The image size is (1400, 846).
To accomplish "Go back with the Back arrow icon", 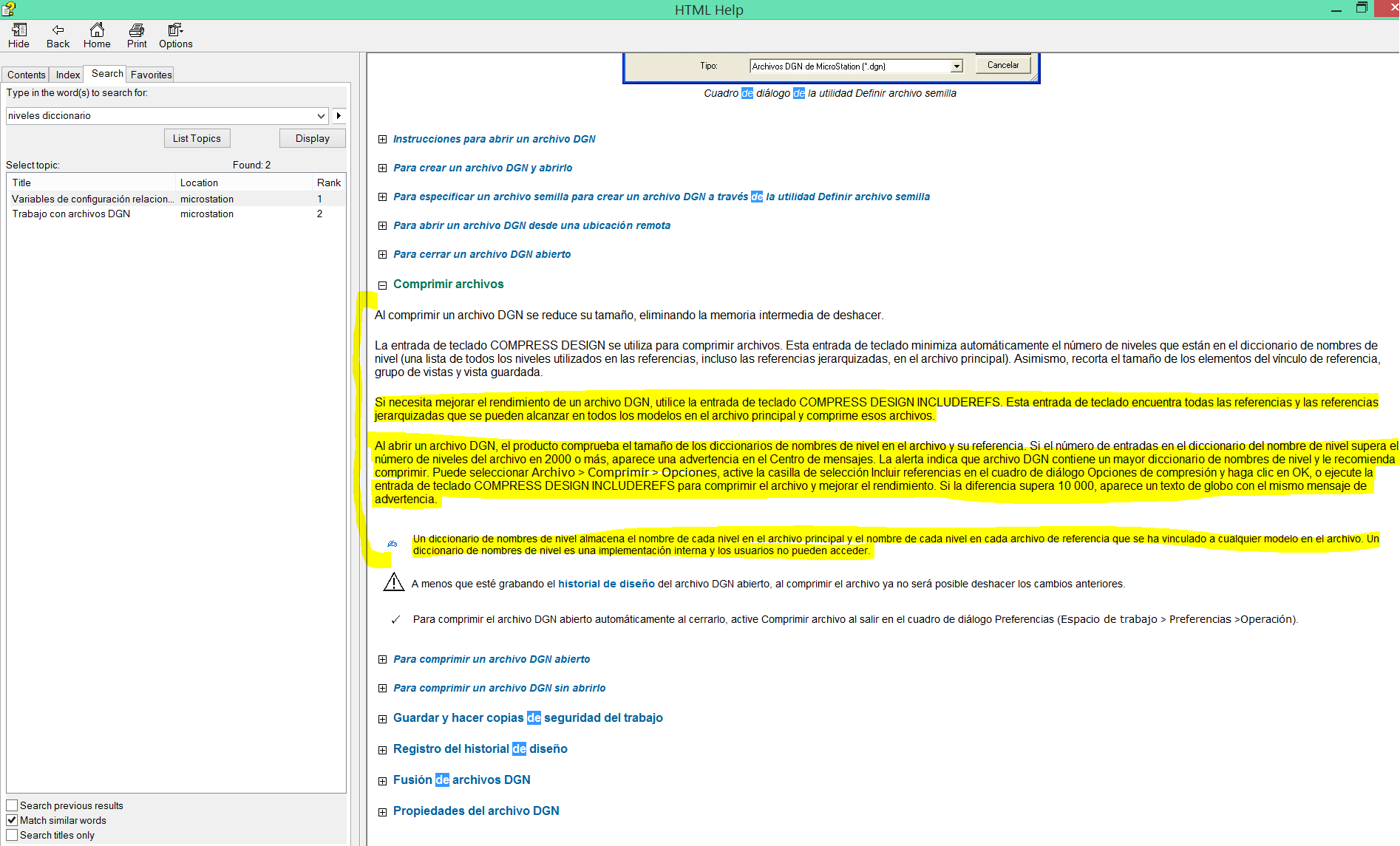I will click(58, 30).
